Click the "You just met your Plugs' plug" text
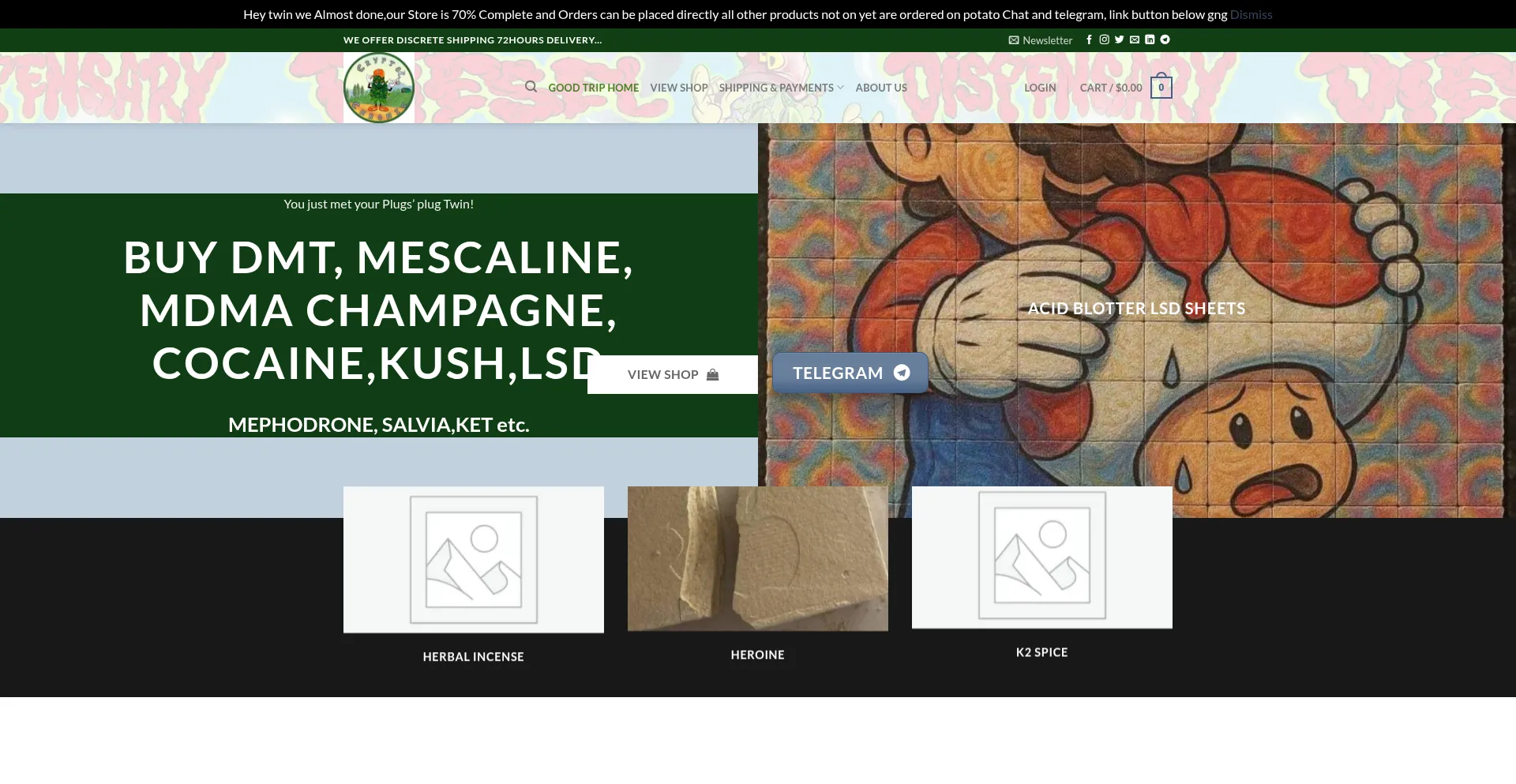Image resolution: width=1516 pixels, height=784 pixels. pos(379,204)
